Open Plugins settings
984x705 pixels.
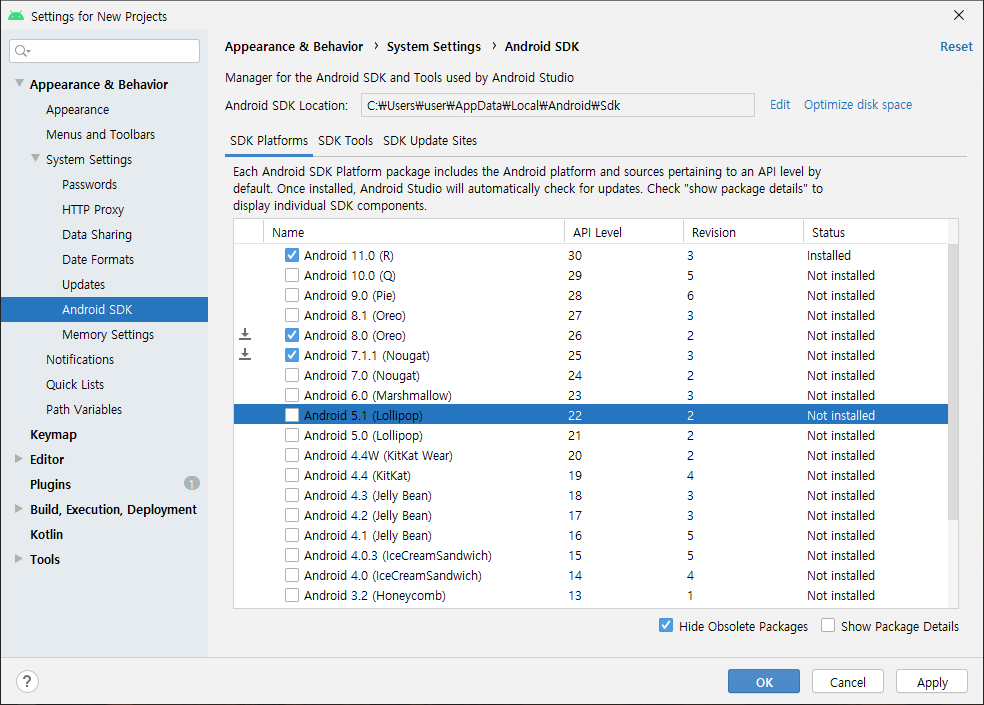pos(50,485)
